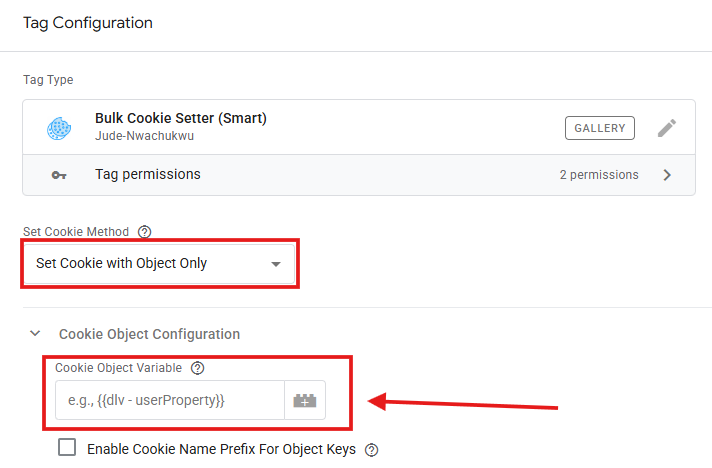This screenshot has height=468, width=712.
Task: Open help tooltip for Set Cookie Method
Action: click(145, 231)
